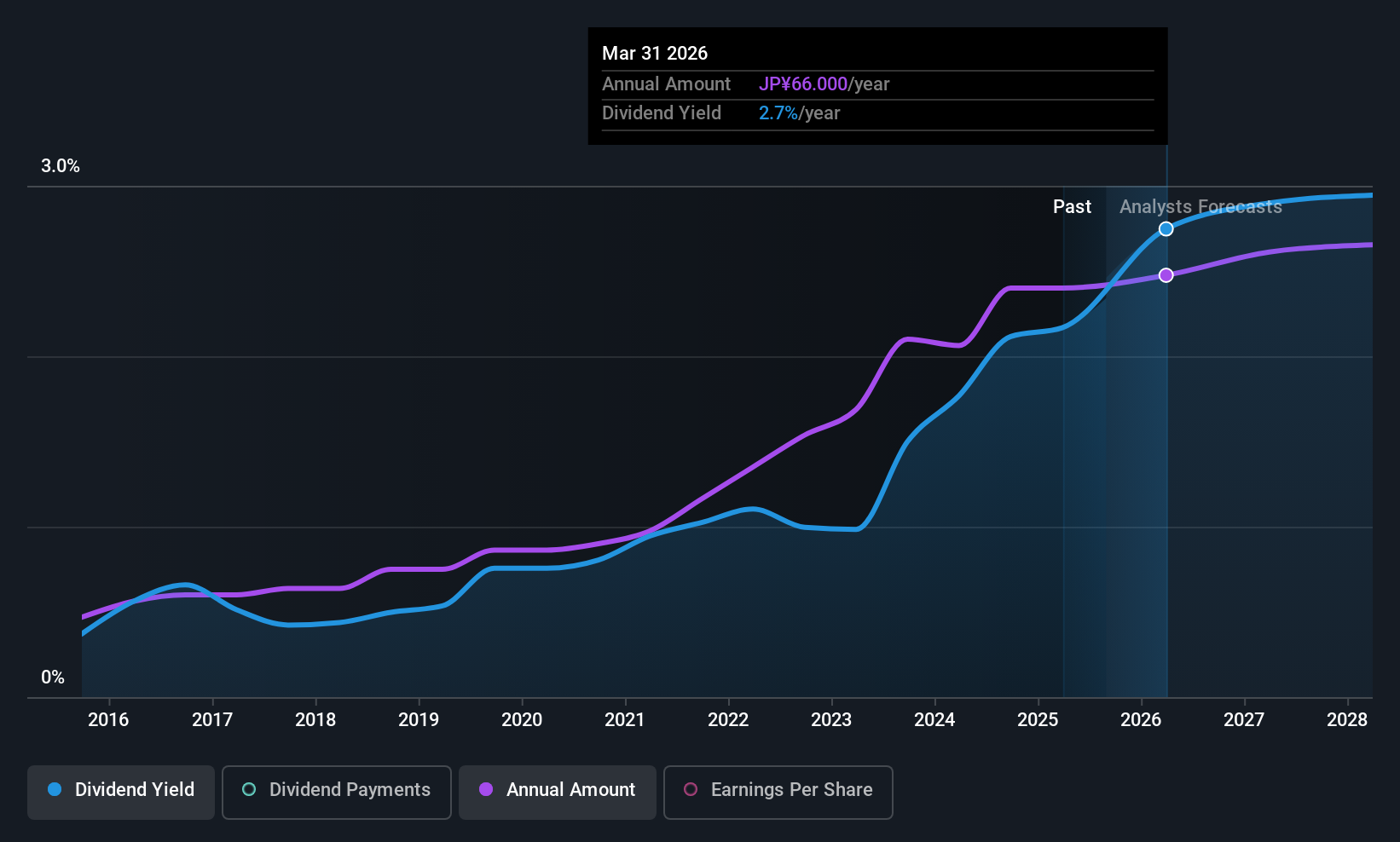Click the Past region label
This screenshot has height=842, width=1400.
[1072, 207]
